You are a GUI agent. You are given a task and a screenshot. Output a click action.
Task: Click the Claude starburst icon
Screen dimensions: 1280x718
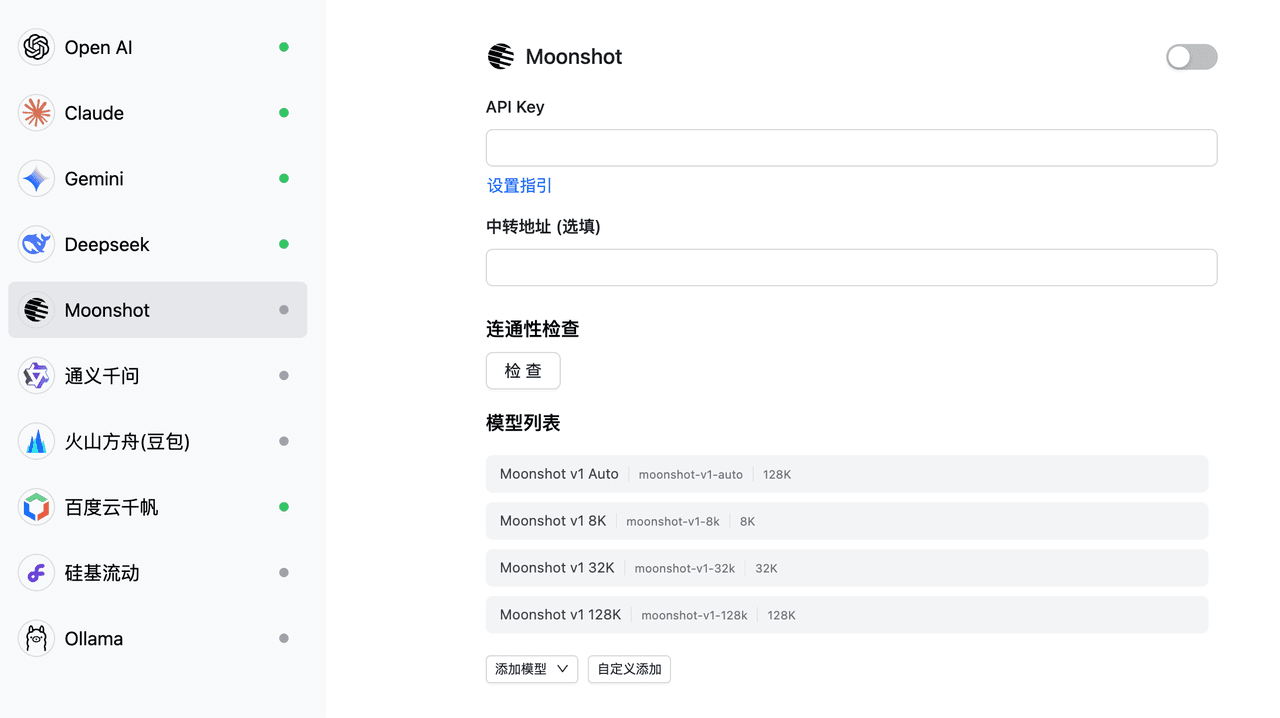(x=36, y=113)
